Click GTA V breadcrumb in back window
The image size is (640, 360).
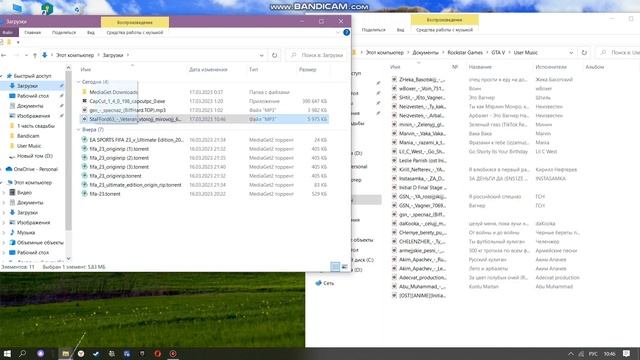pyautogui.click(x=498, y=53)
